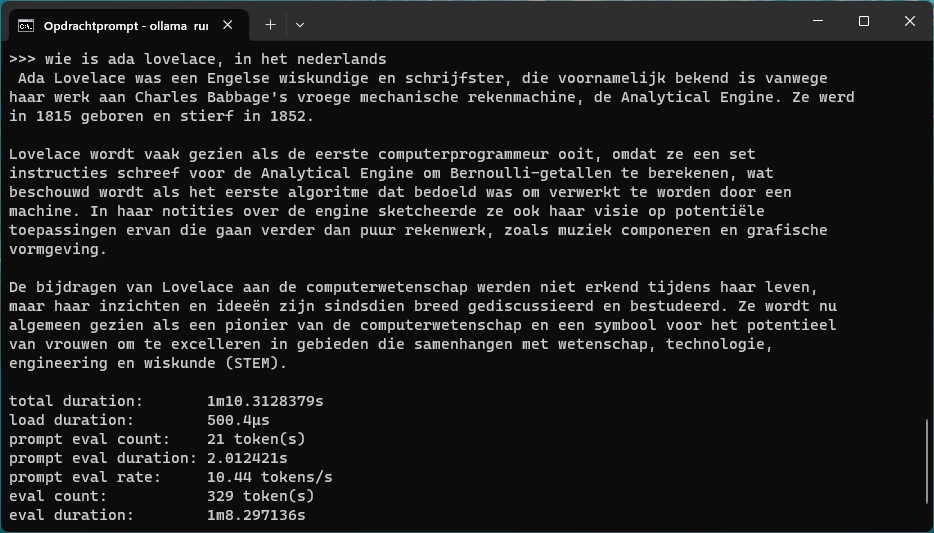Image resolution: width=934 pixels, height=533 pixels.
Task: Expand the new tab profile dropdown
Action: [300, 24]
